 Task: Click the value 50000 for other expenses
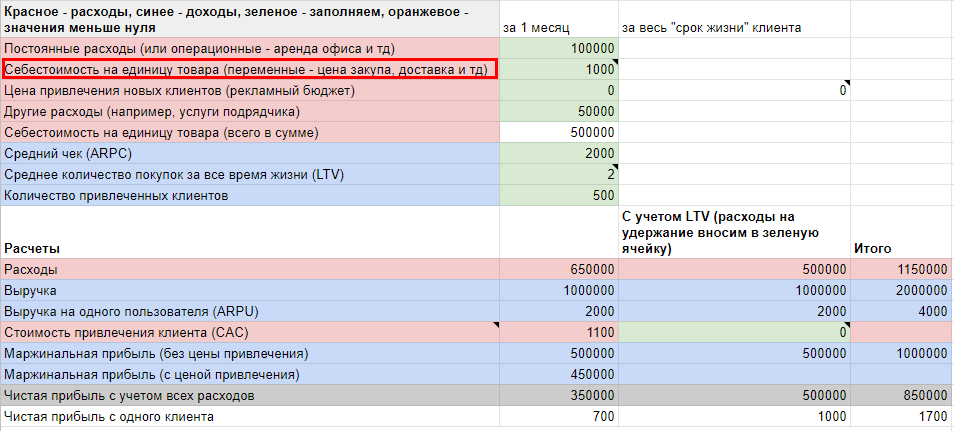(559, 111)
